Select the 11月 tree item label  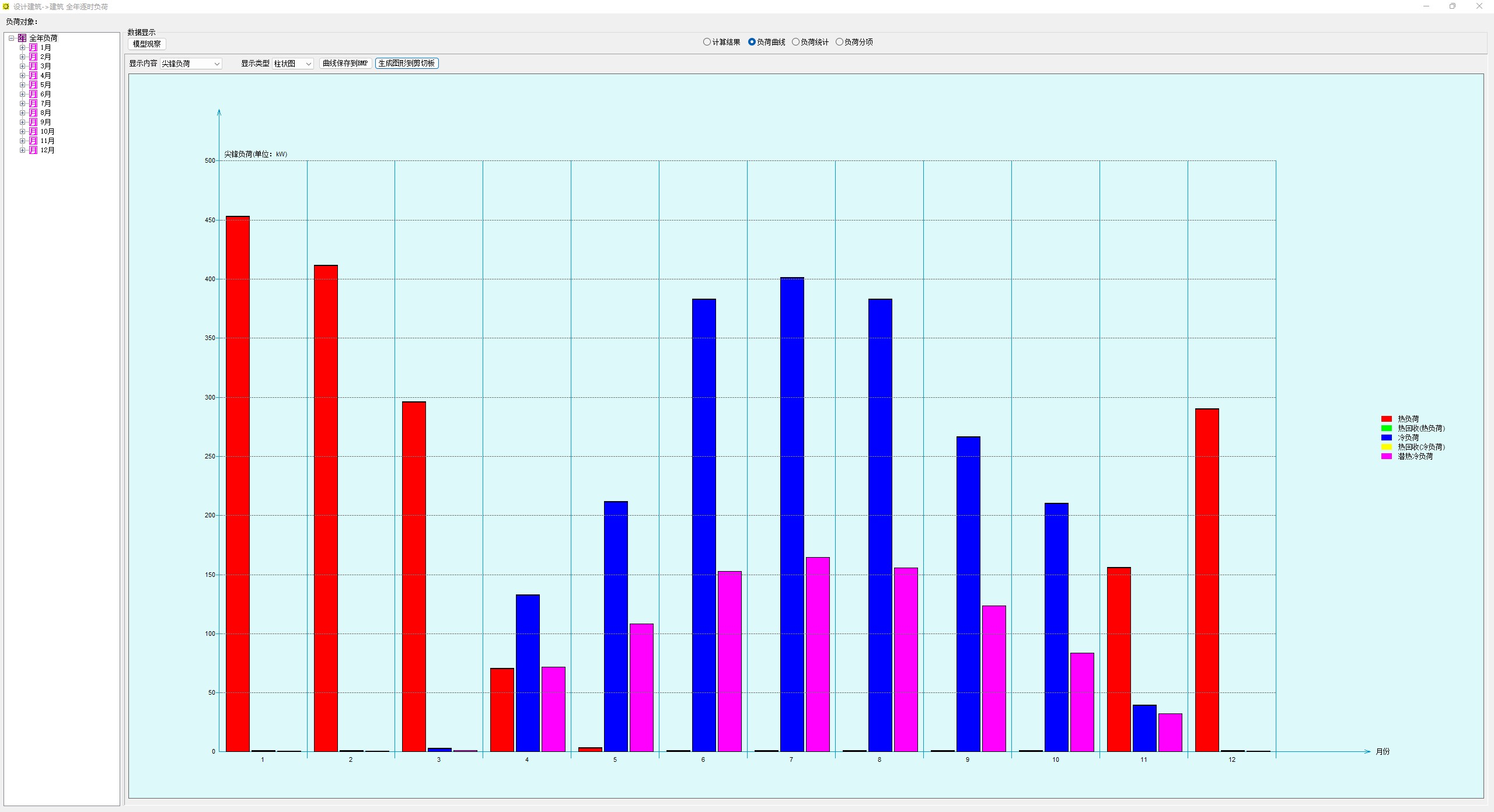[47, 141]
